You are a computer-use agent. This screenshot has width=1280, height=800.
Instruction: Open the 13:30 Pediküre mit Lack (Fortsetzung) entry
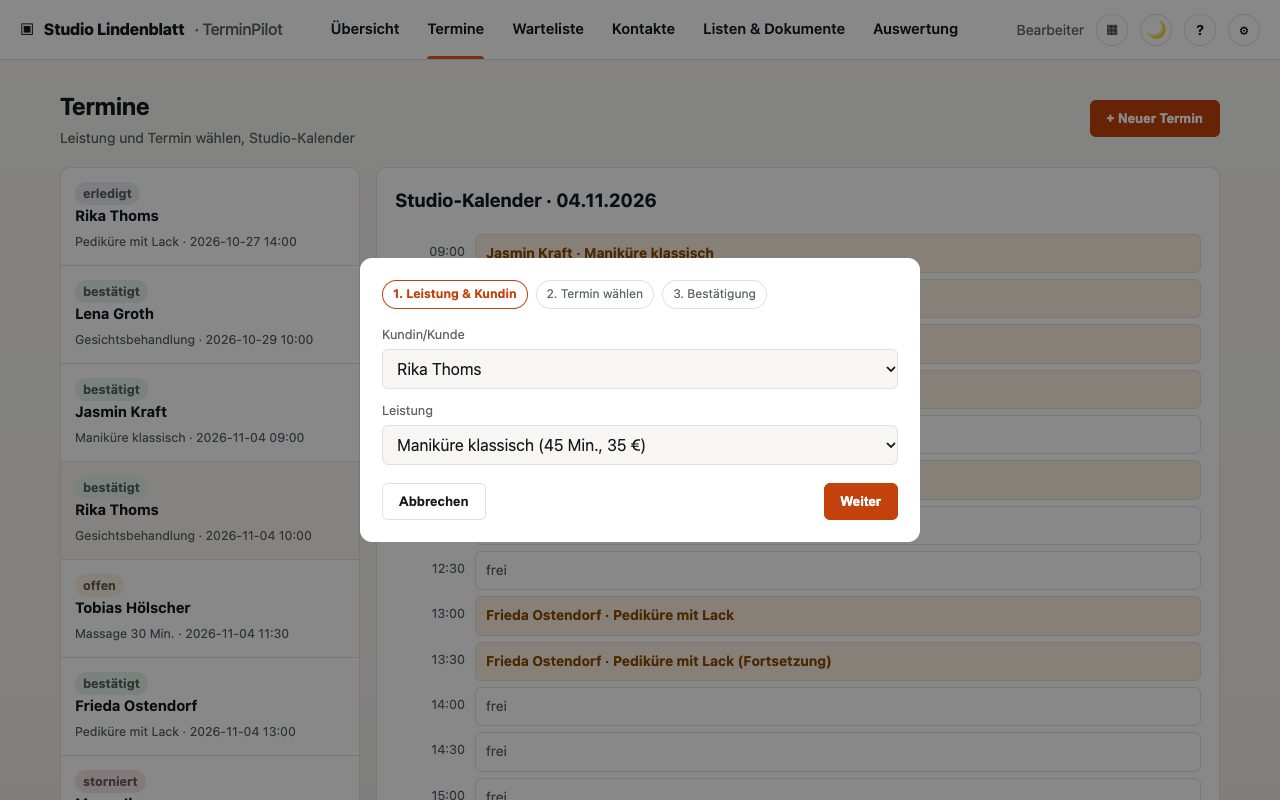point(837,661)
